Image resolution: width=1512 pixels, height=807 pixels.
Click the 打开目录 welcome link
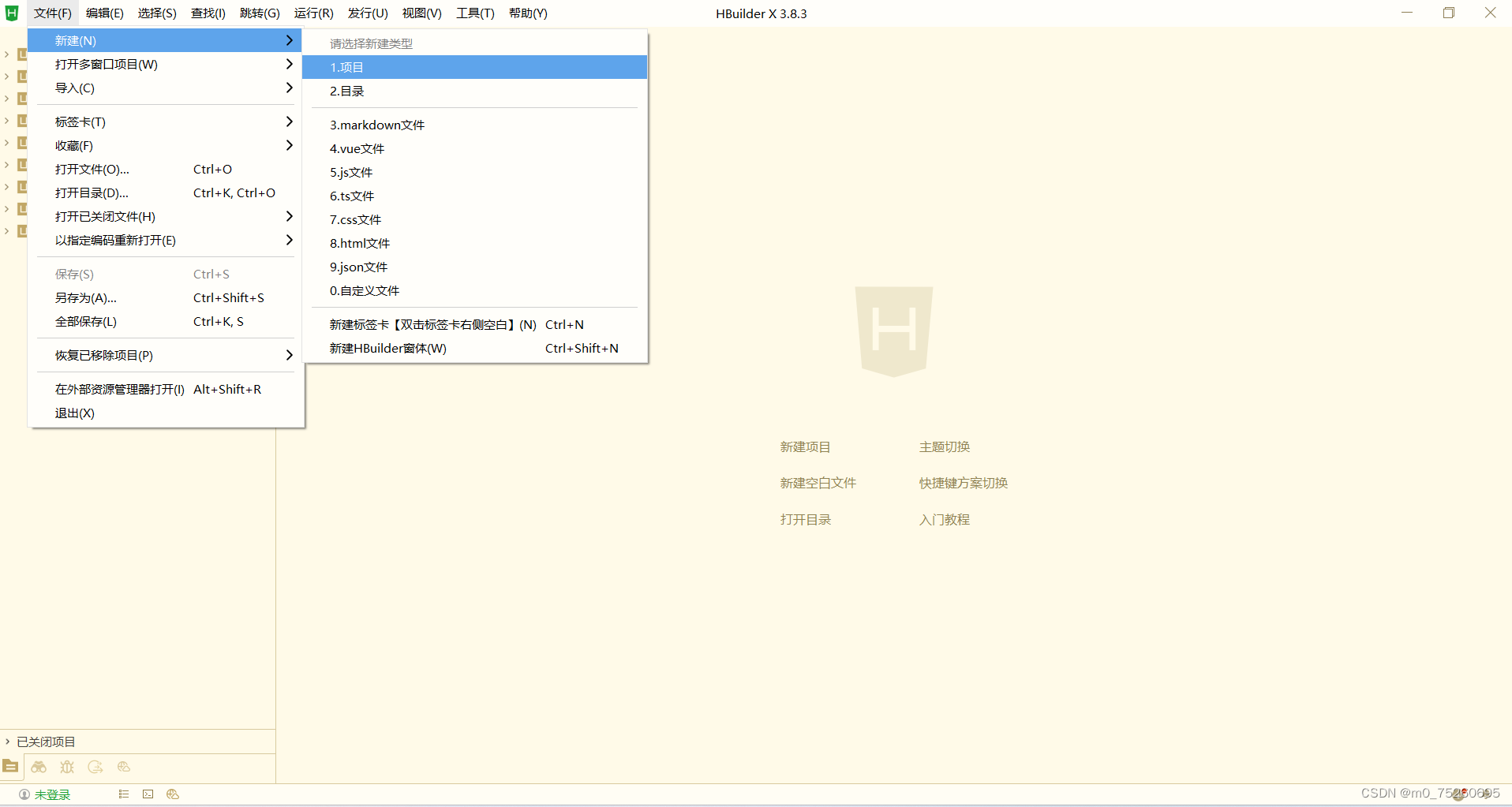pyautogui.click(x=805, y=519)
